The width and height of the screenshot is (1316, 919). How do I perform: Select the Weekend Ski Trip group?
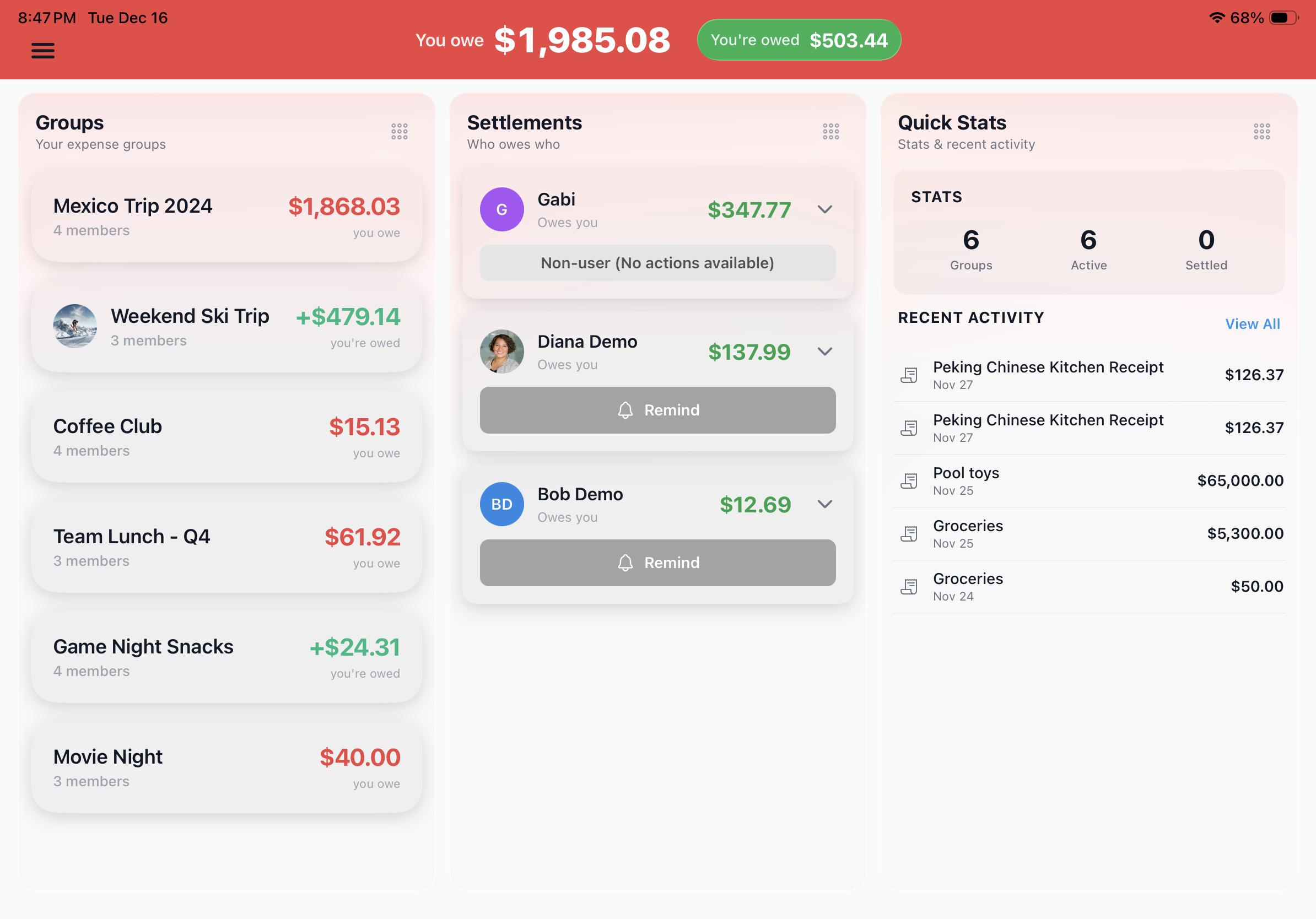coord(226,327)
